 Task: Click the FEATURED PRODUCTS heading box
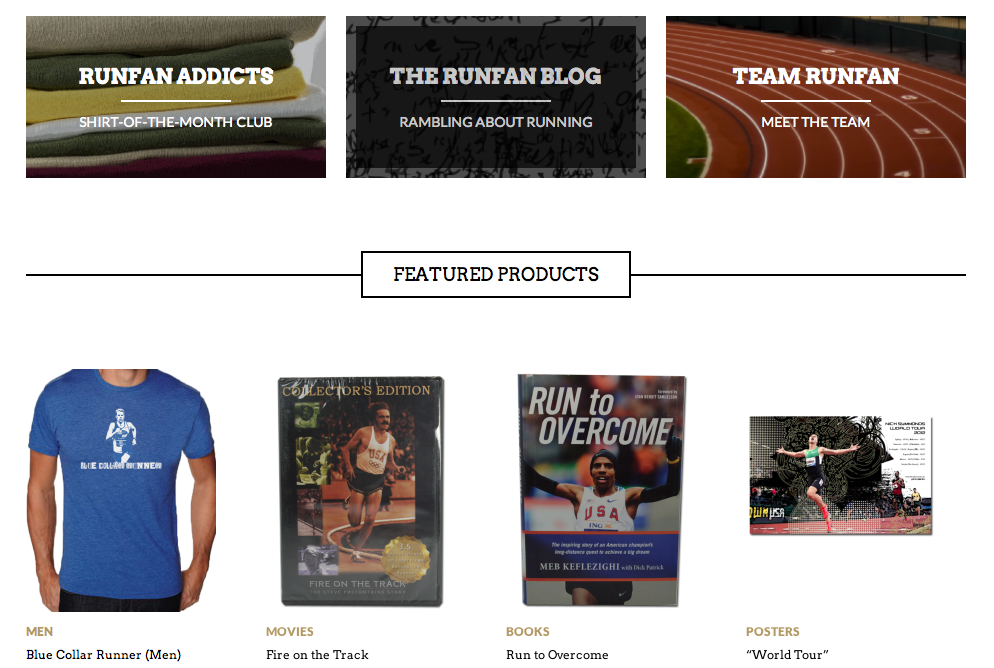pos(496,274)
